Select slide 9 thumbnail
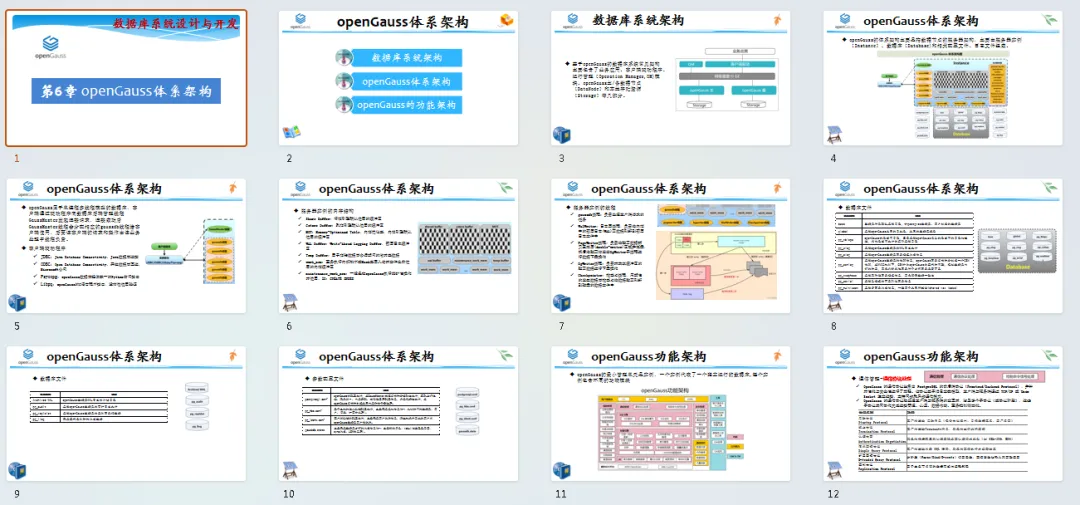The height and width of the screenshot is (505, 1080). pos(126,413)
